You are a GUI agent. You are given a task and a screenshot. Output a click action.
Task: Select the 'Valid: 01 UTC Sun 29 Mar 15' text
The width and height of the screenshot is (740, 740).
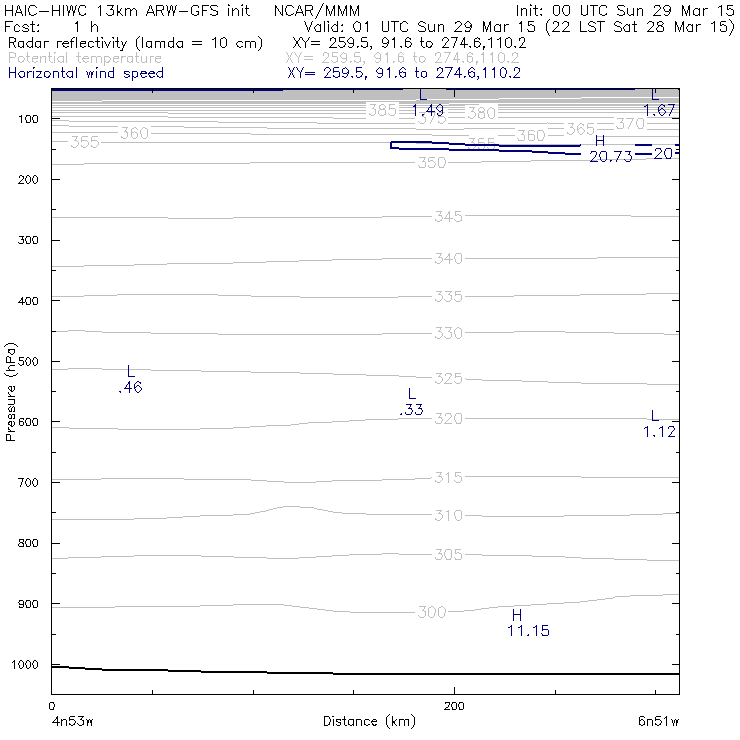coord(420,26)
